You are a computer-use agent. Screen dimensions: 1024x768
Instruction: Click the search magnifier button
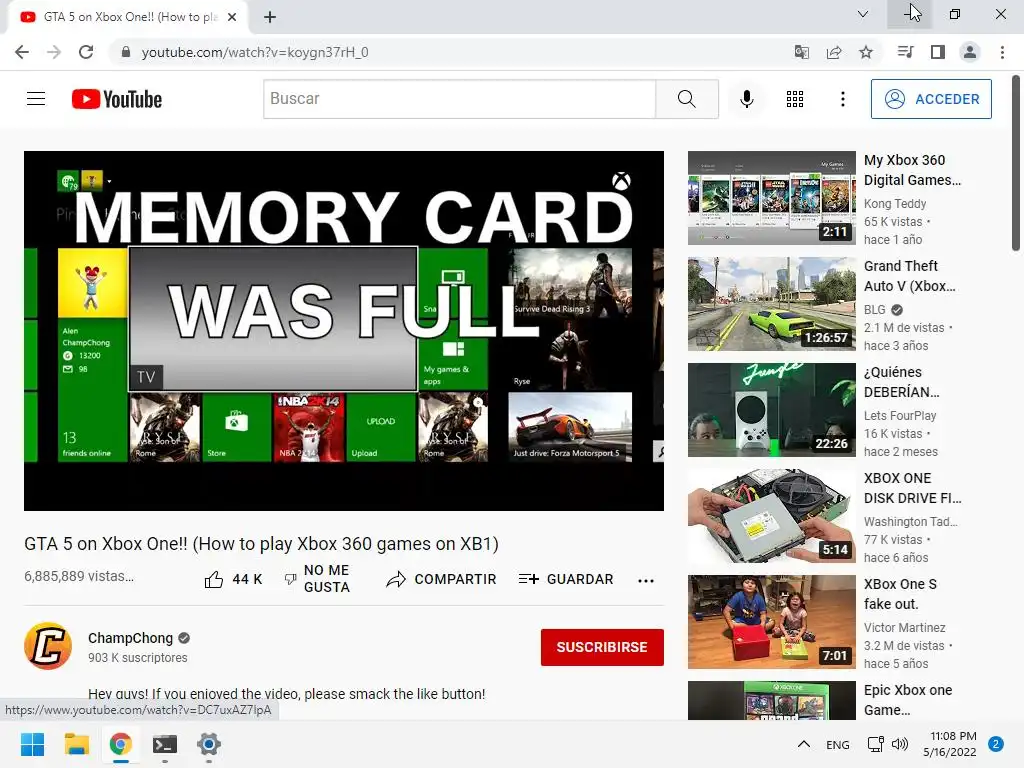(x=686, y=99)
